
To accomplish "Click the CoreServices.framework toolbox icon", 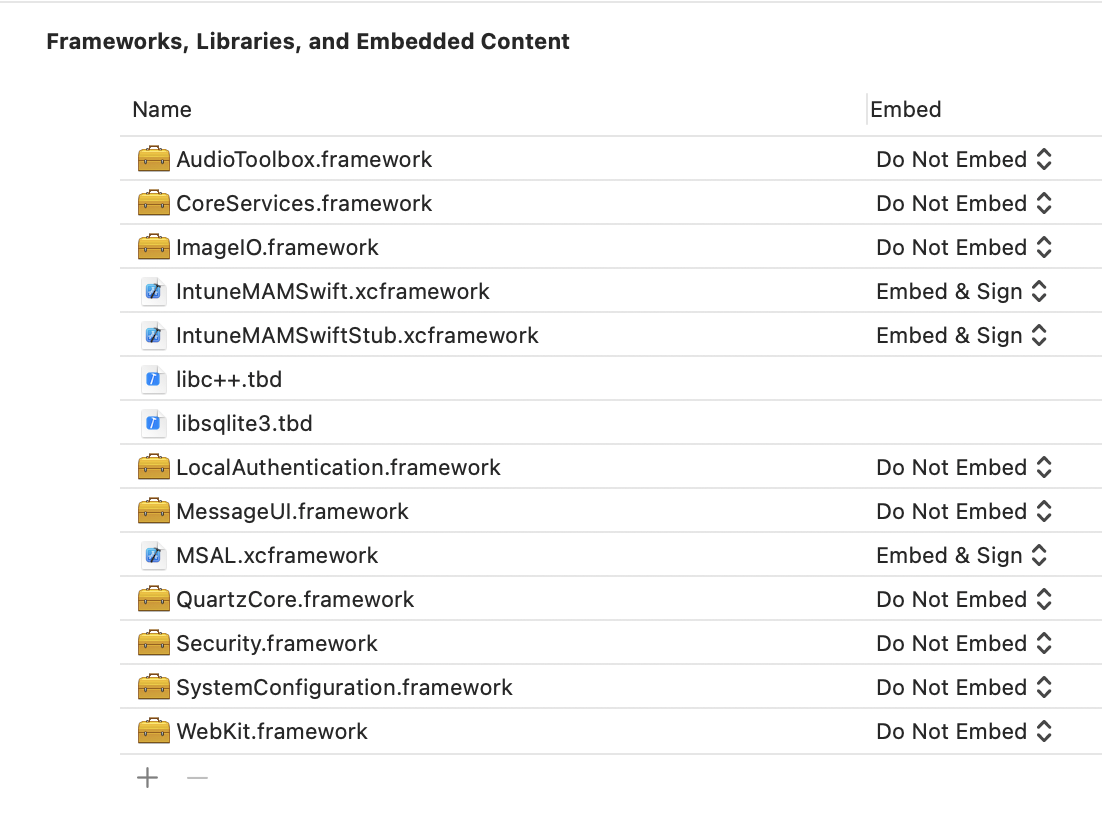I will click(x=154, y=203).
